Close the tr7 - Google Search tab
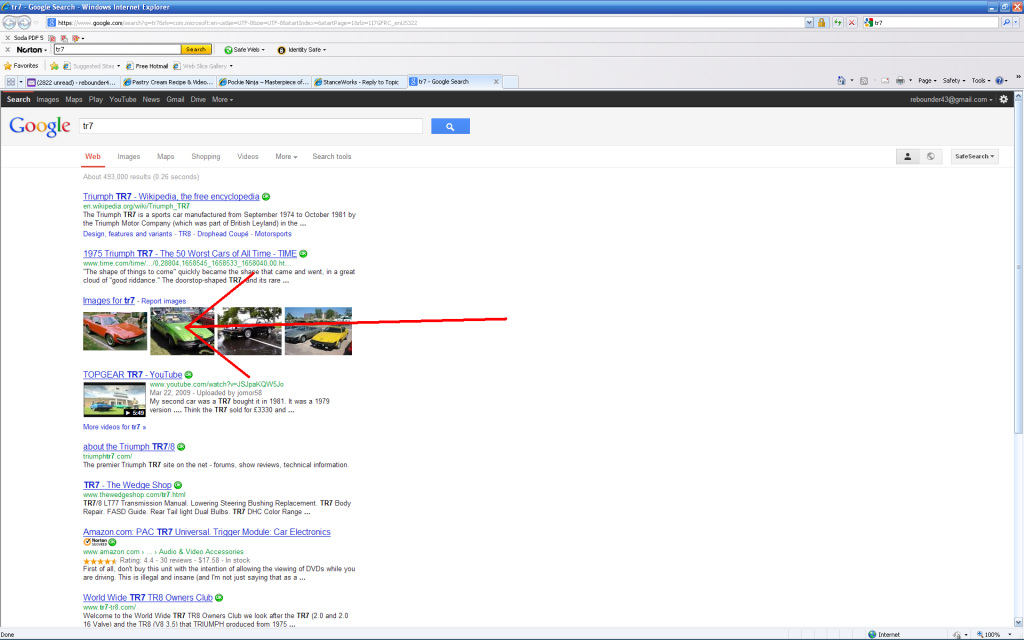Image resolution: width=1024 pixels, height=640 pixels. [x=496, y=82]
